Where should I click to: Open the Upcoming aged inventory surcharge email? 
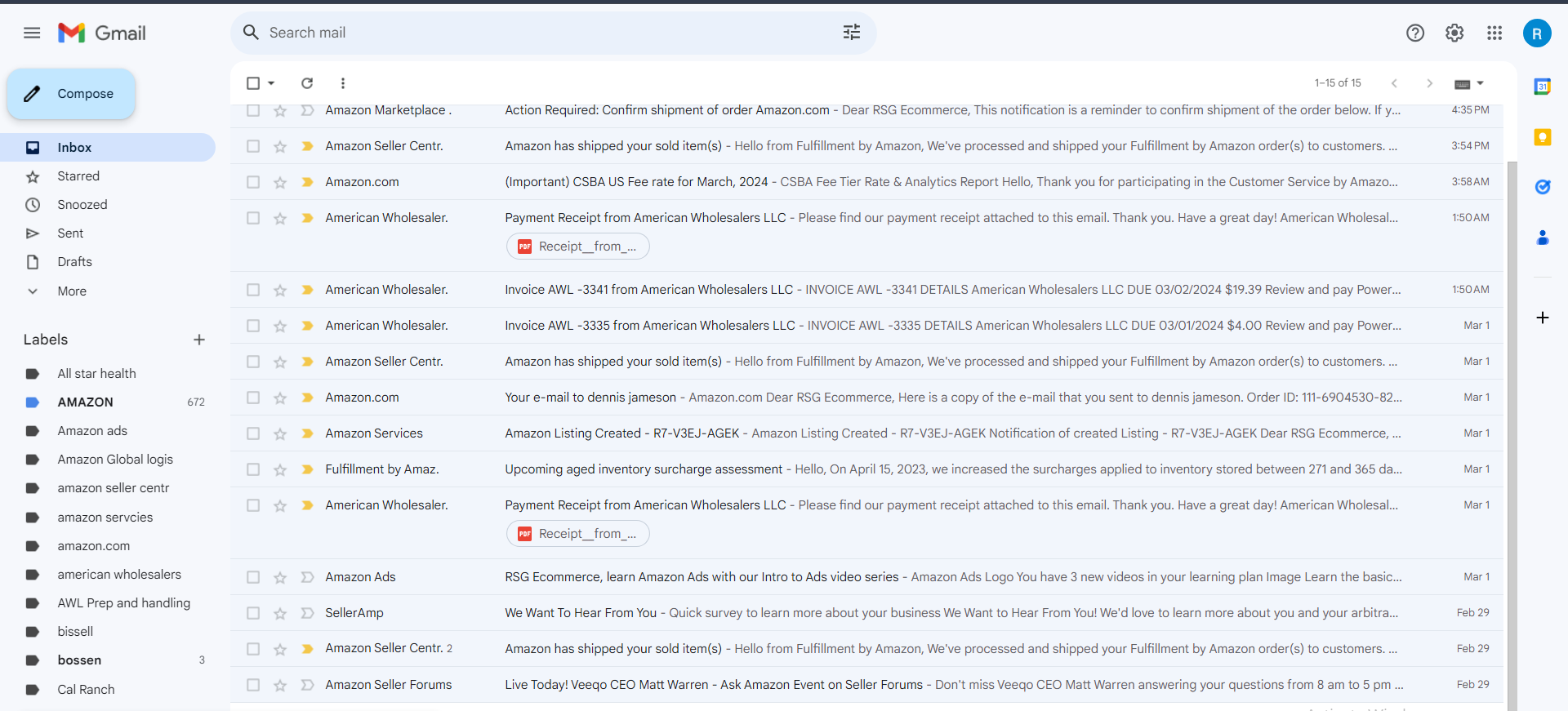[x=866, y=469]
